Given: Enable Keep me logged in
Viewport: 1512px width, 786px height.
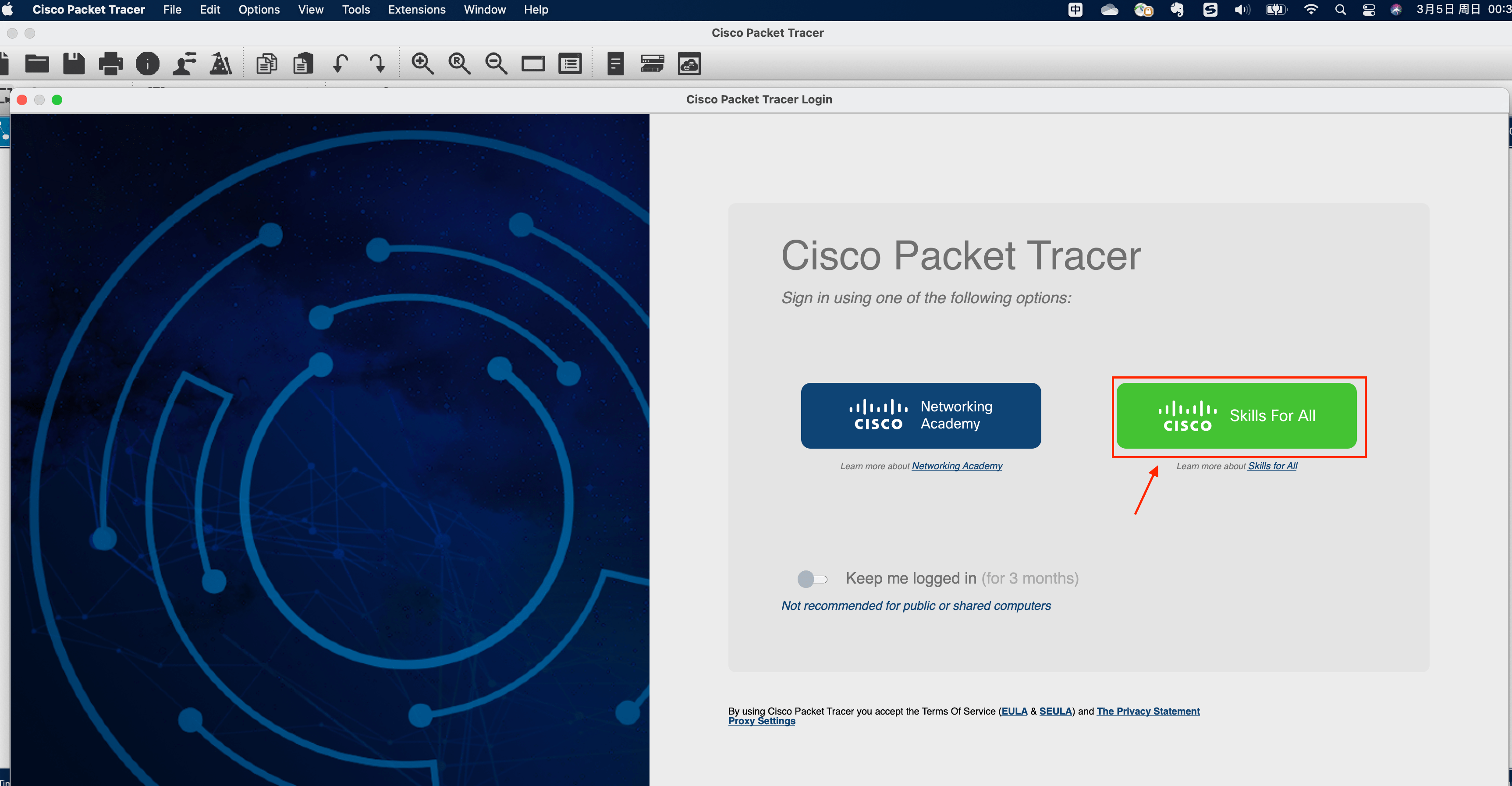Looking at the screenshot, I should coord(813,578).
